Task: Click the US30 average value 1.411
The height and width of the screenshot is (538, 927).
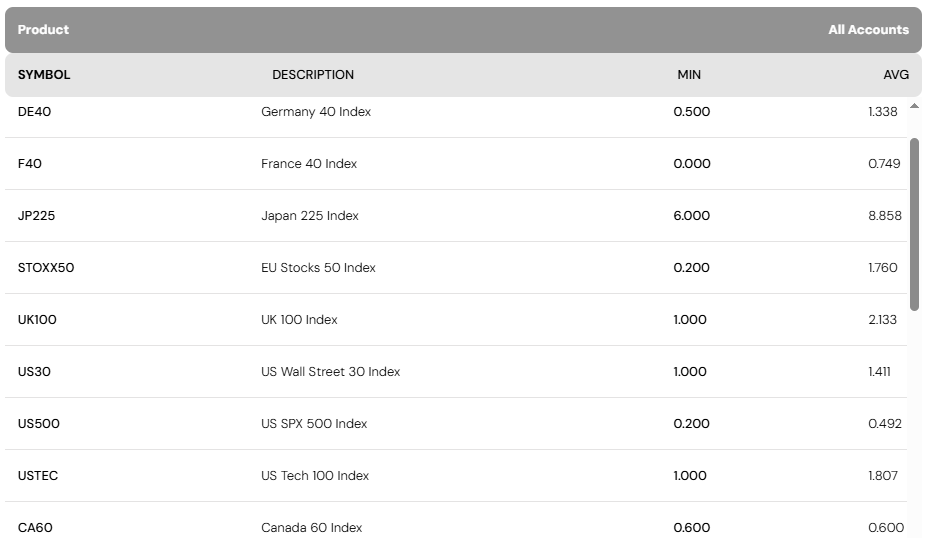Action: [879, 372]
